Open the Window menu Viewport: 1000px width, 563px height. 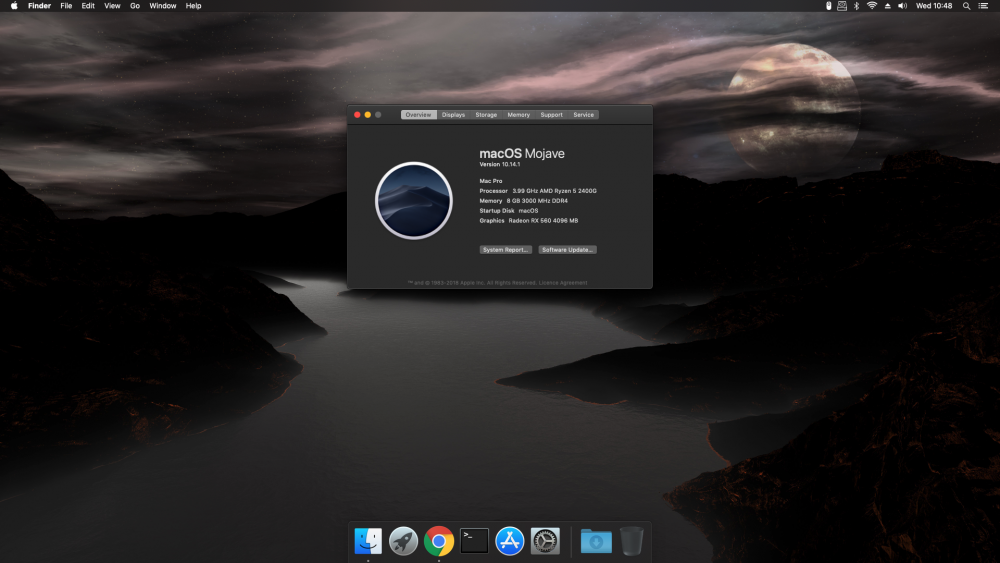click(163, 6)
